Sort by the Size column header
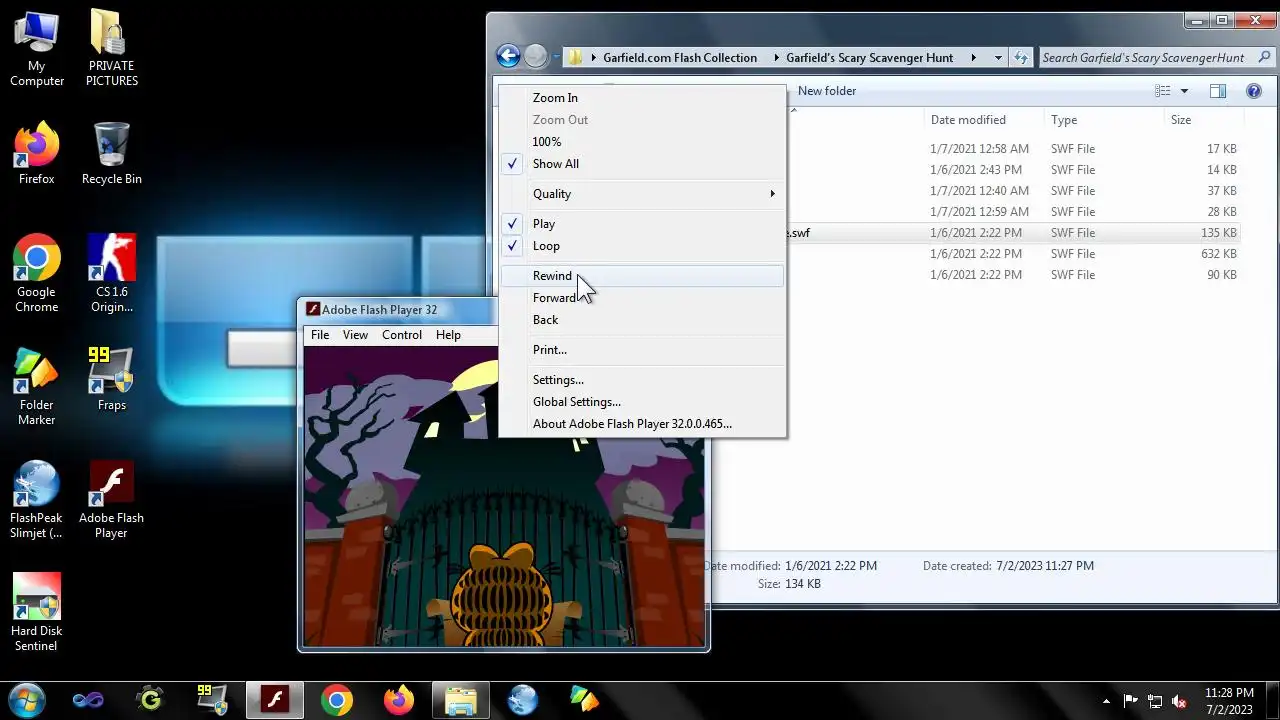Viewport: 1280px width, 720px height. click(x=1204, y=120)
